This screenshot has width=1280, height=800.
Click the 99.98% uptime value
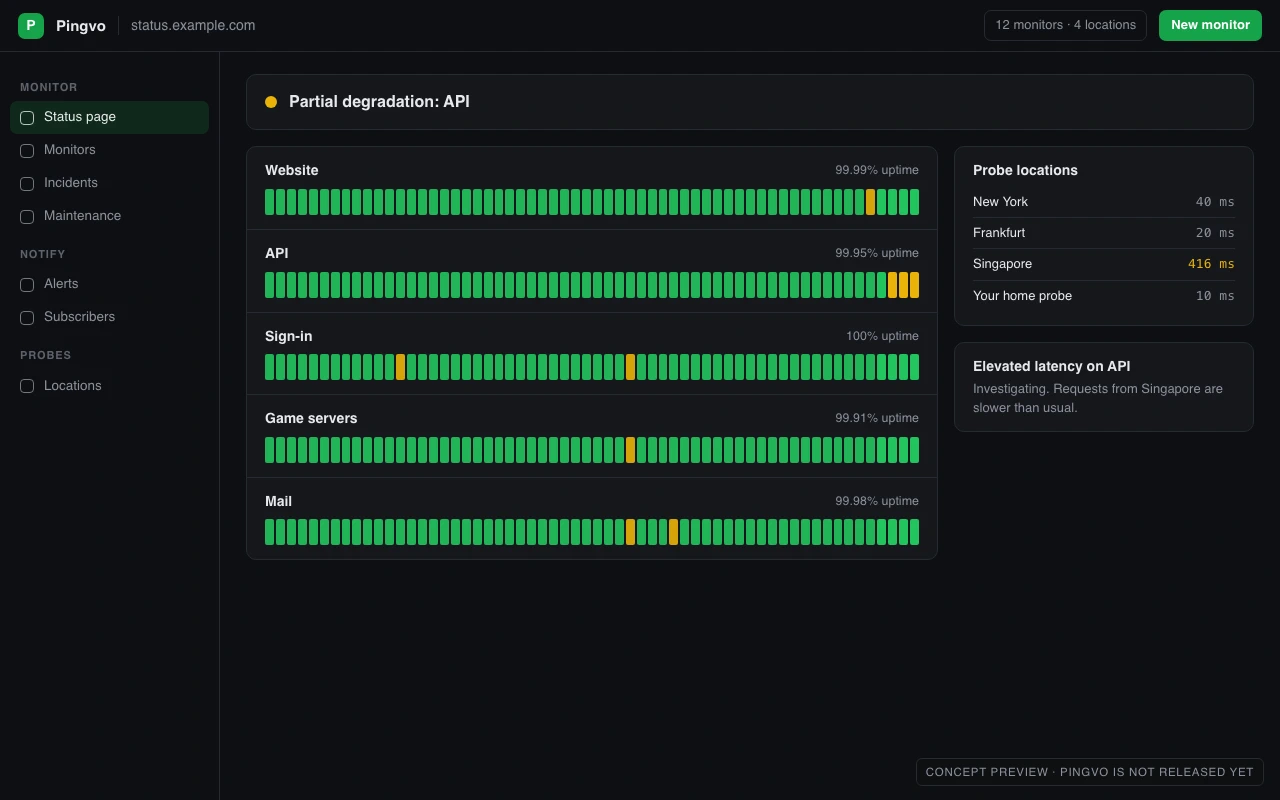click(877, 501)
